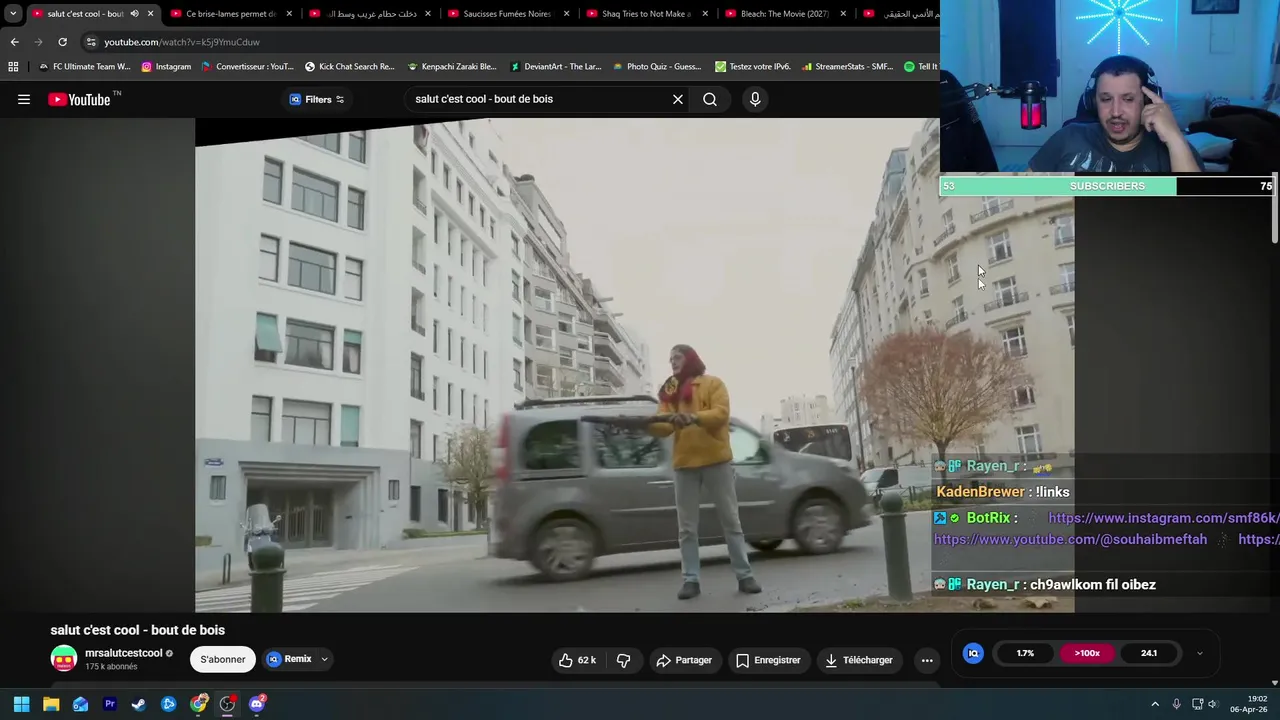This screenshot has width=1280, height=720.
Task: Click the '24.1' stat value
Action: click(x=1149, y=653)
